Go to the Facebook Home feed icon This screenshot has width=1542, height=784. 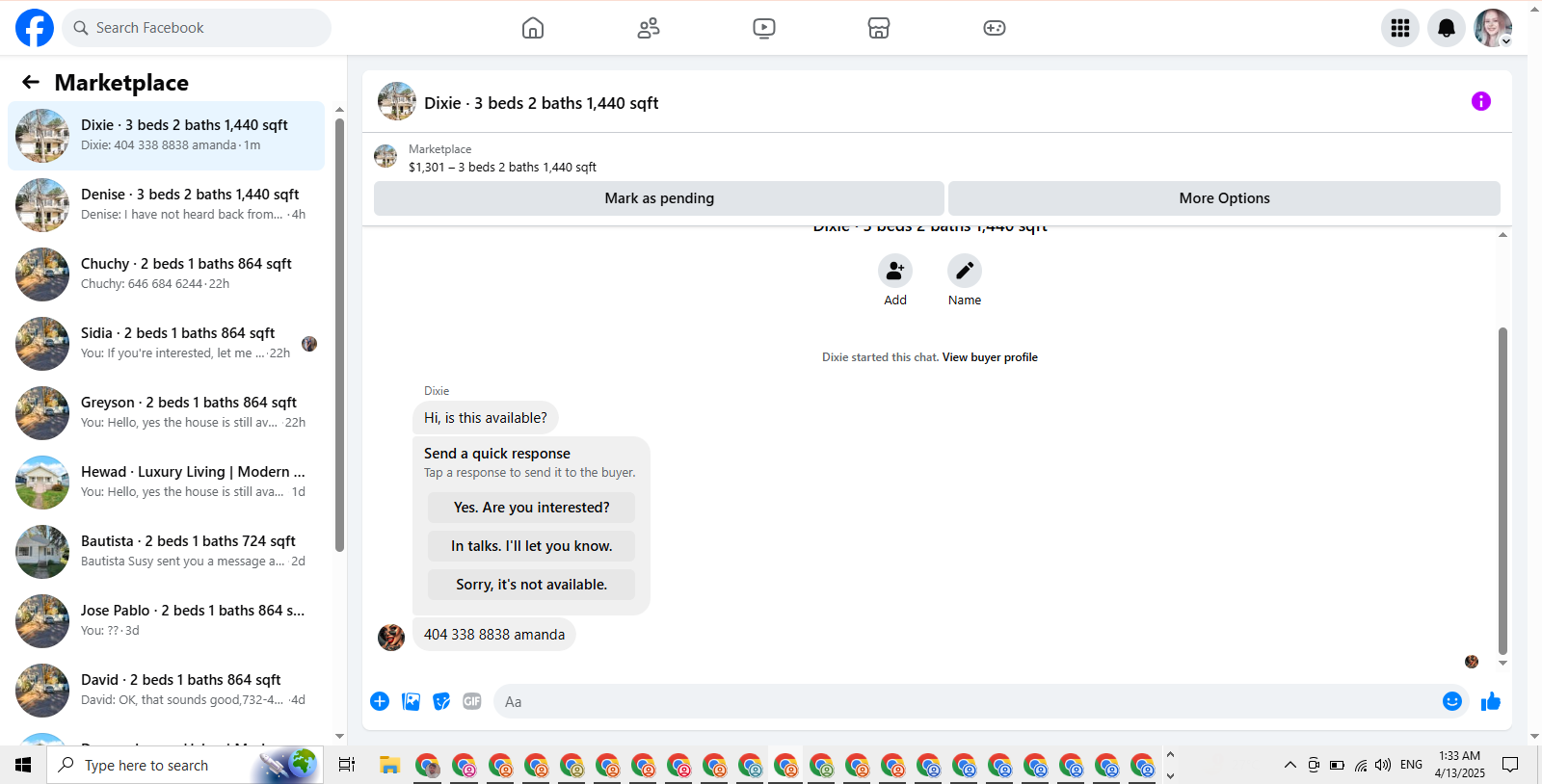pyautogui.click(x=533, y=28)
